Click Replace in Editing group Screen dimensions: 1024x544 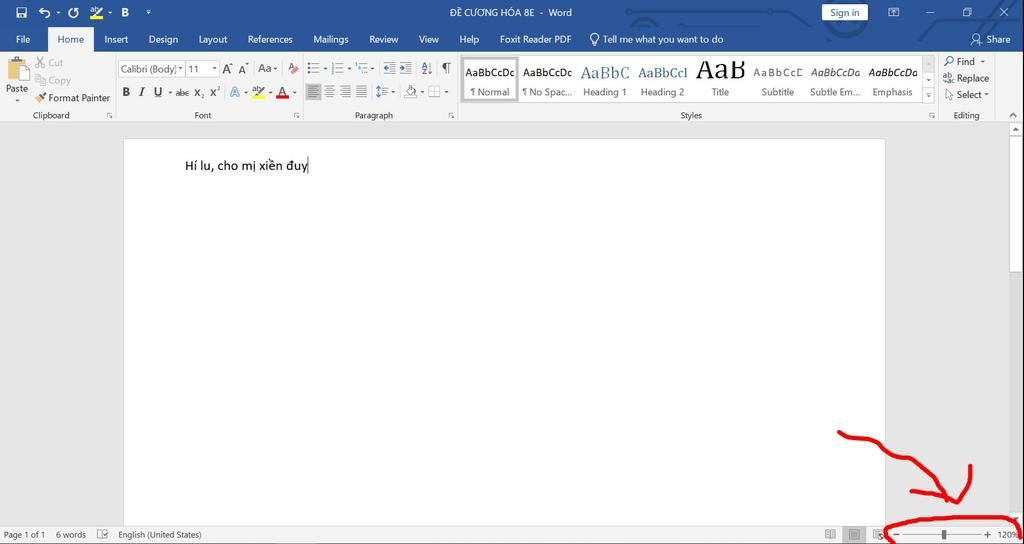pos(966,78)
